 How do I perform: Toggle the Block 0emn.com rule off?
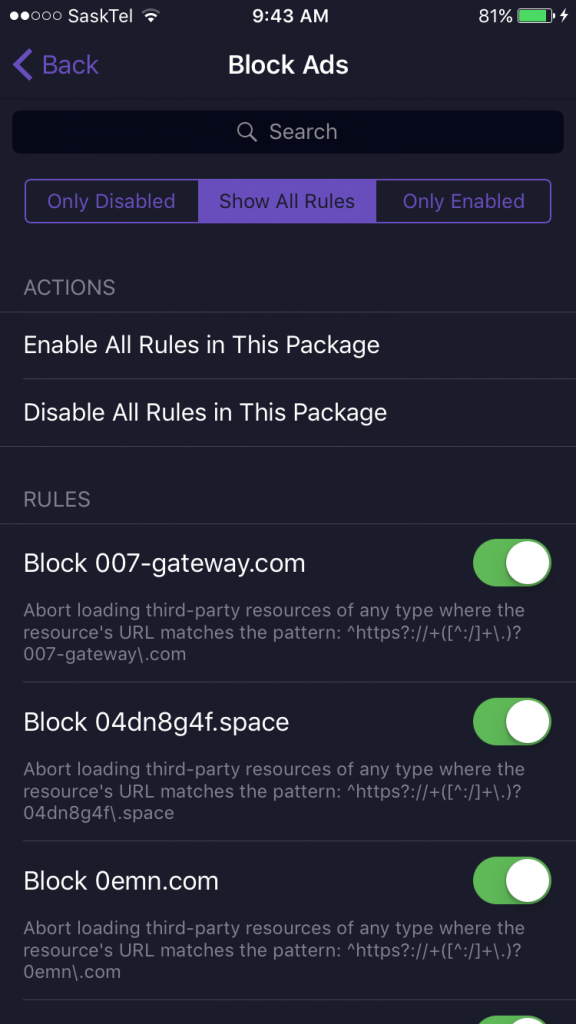point(511,880)
